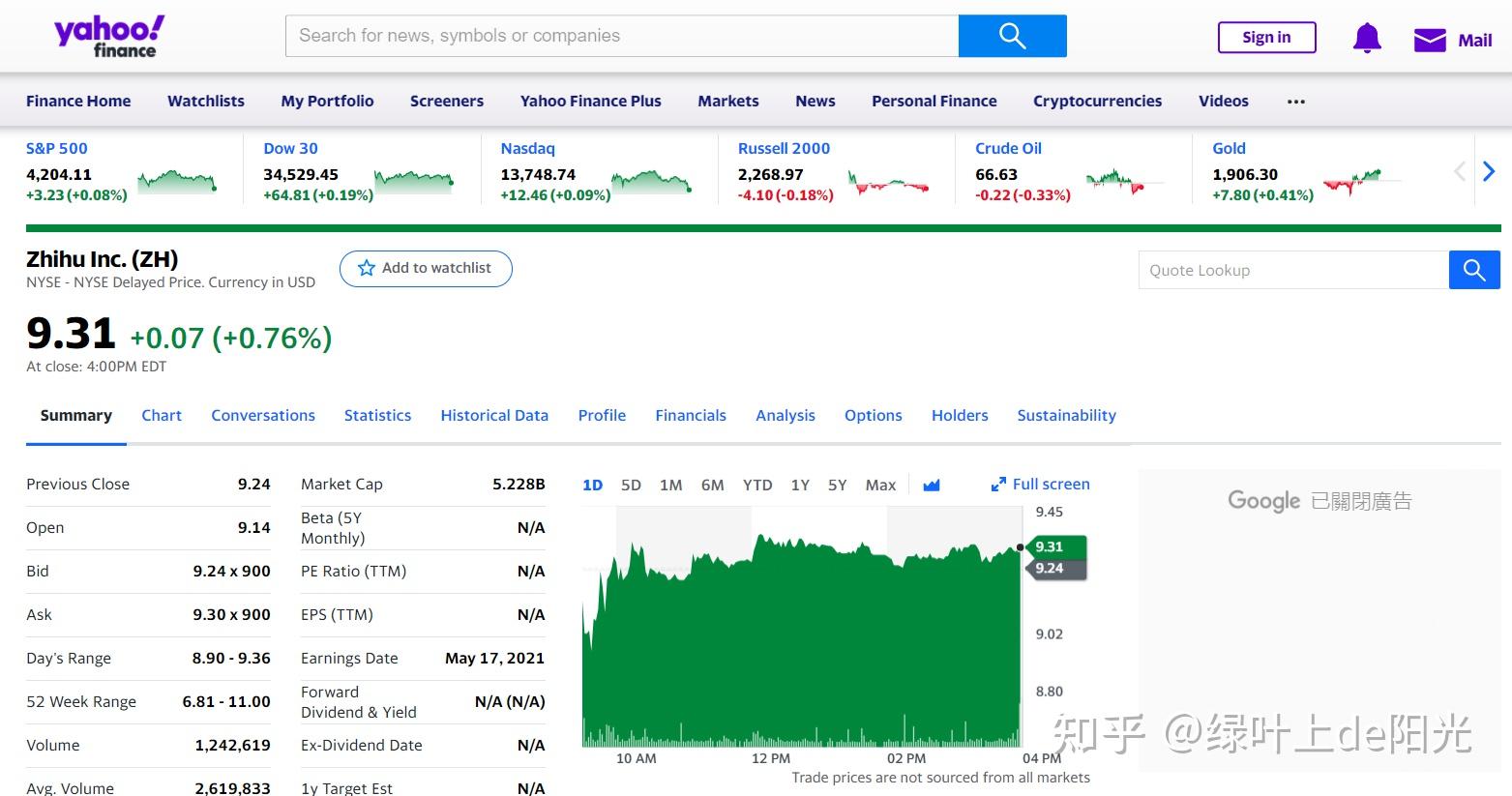Select the 5D chart range
1512x796 pixels.
click(631, 485)
